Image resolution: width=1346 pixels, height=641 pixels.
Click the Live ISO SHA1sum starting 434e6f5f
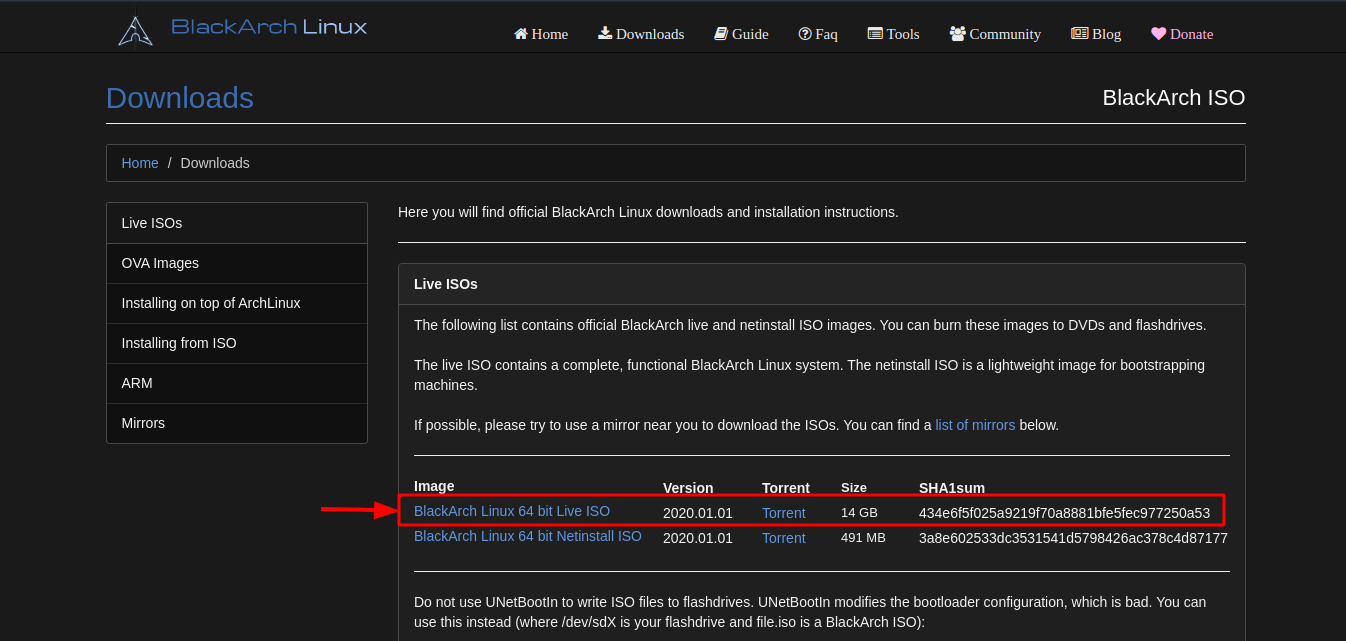[x=1064, y=513]
